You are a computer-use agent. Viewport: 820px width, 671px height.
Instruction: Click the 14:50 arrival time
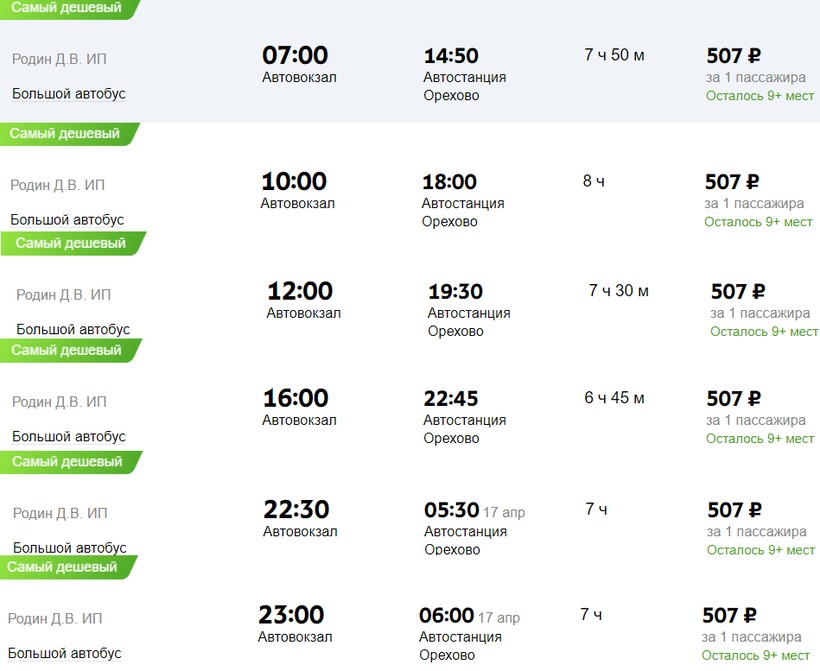pos(451,57)
